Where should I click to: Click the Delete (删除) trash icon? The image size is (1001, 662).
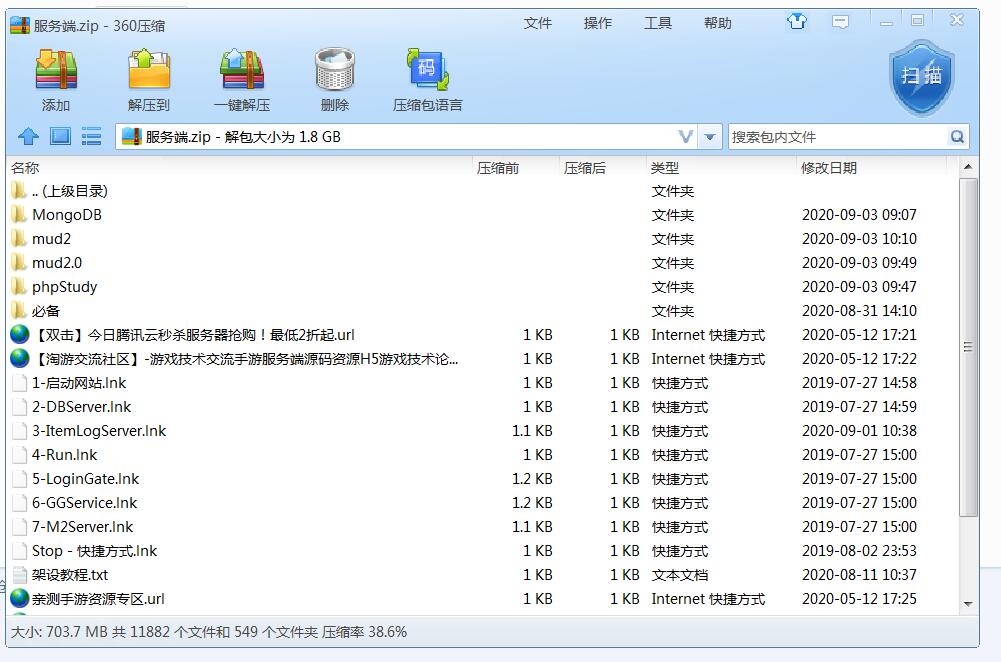tap(334, 72)
